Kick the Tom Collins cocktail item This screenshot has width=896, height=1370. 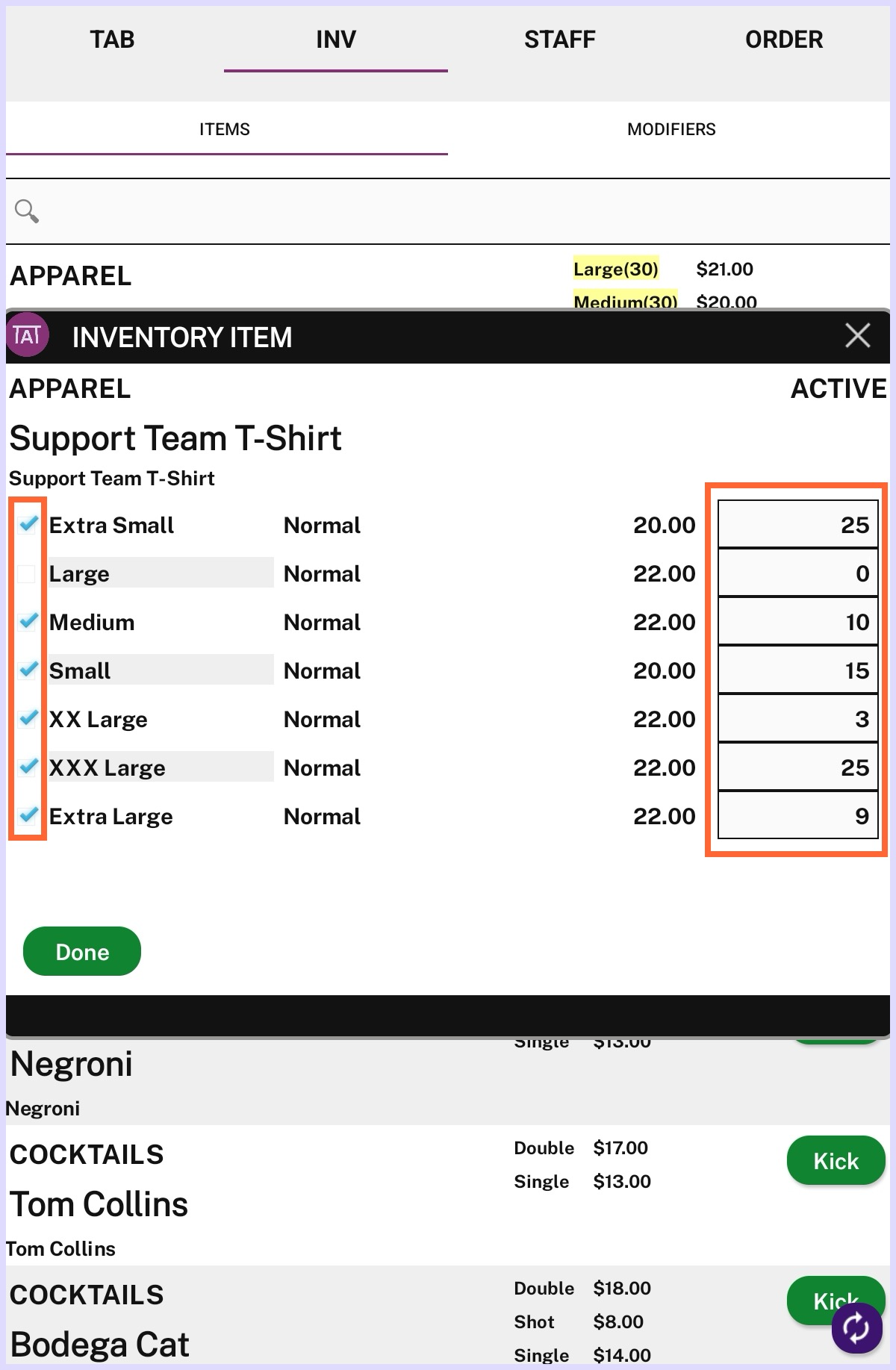click(836, 1161)
